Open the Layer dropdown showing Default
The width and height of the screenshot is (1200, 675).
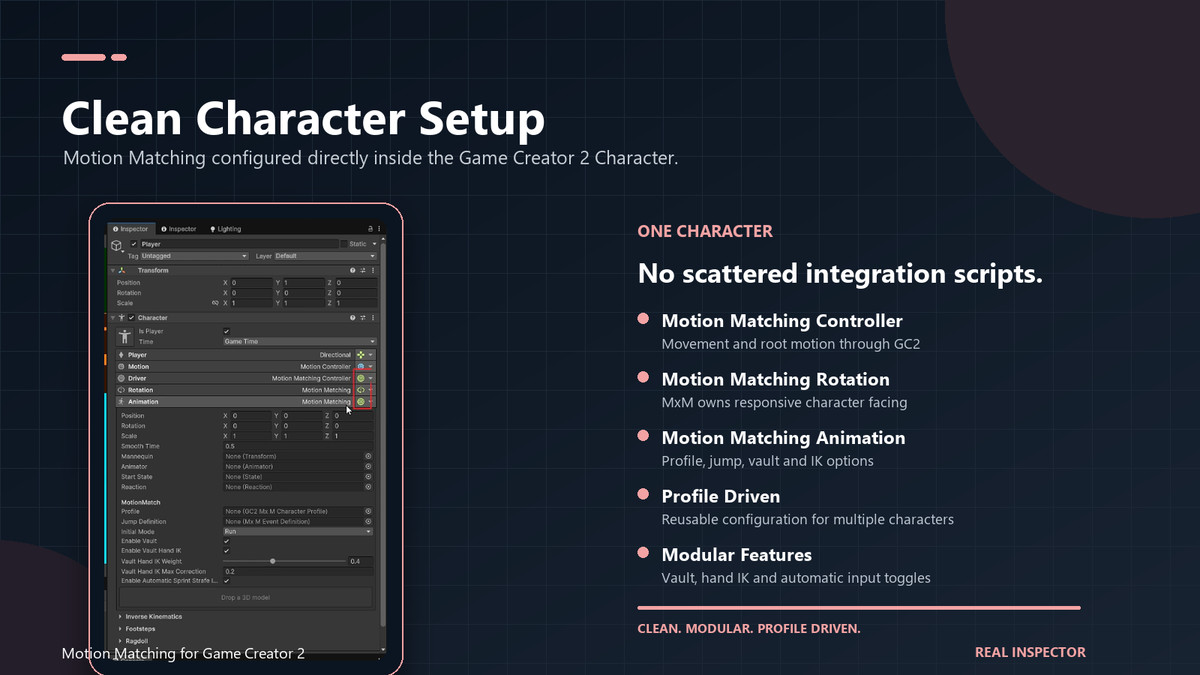tap(325, 256)
